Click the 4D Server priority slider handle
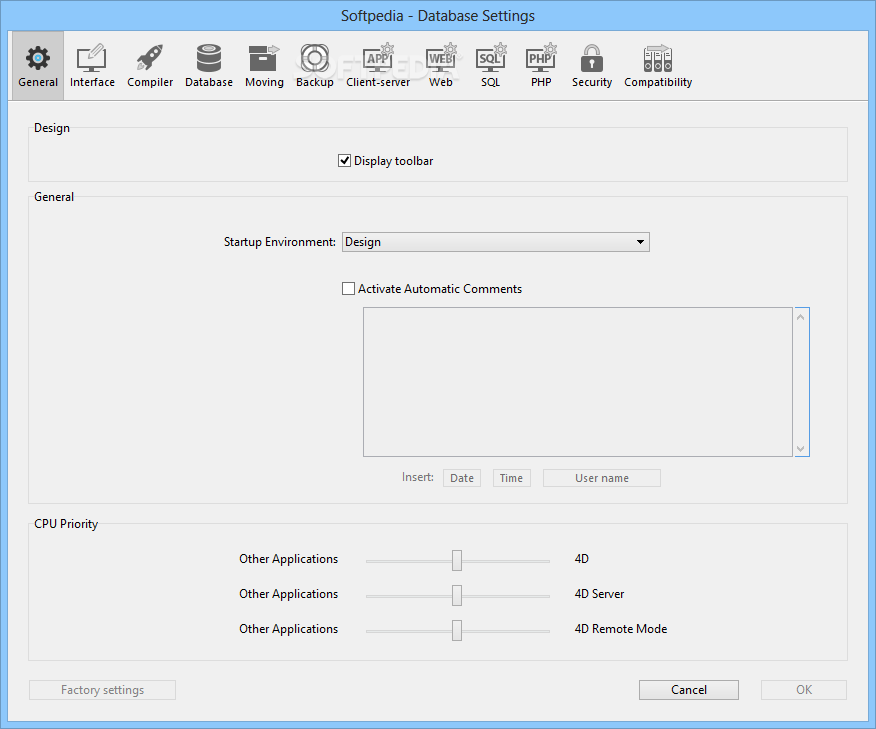 (x=457, y=595)
